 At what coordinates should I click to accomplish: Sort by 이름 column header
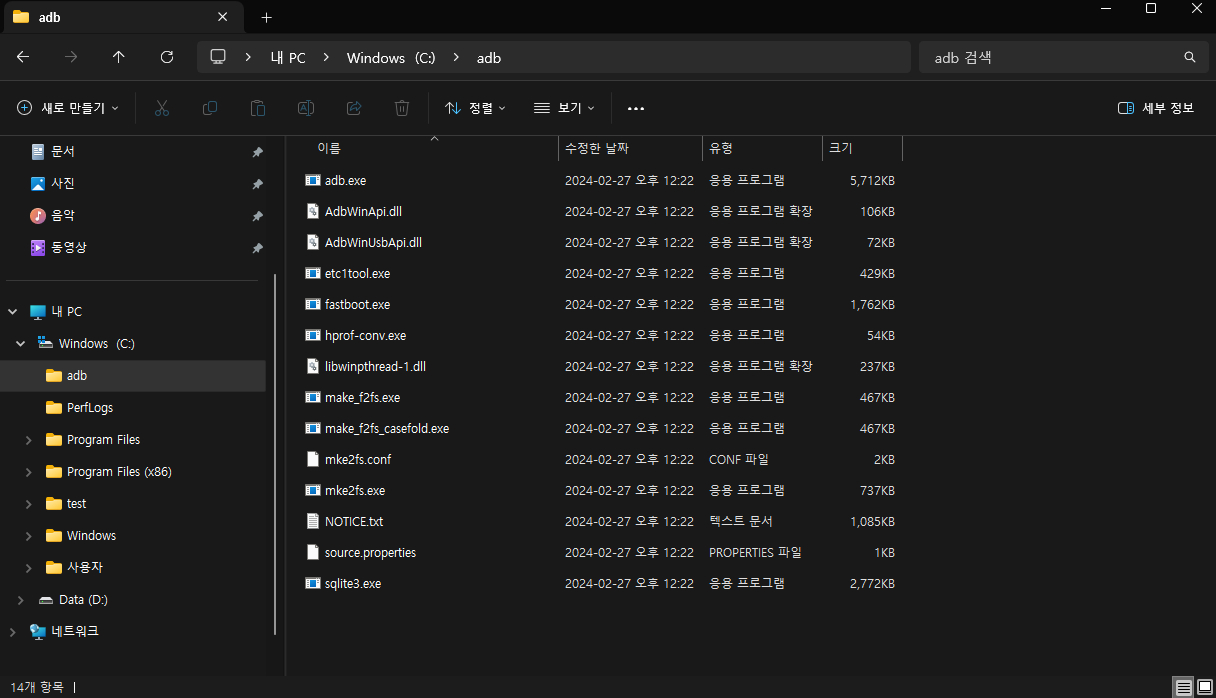point(329,148)
